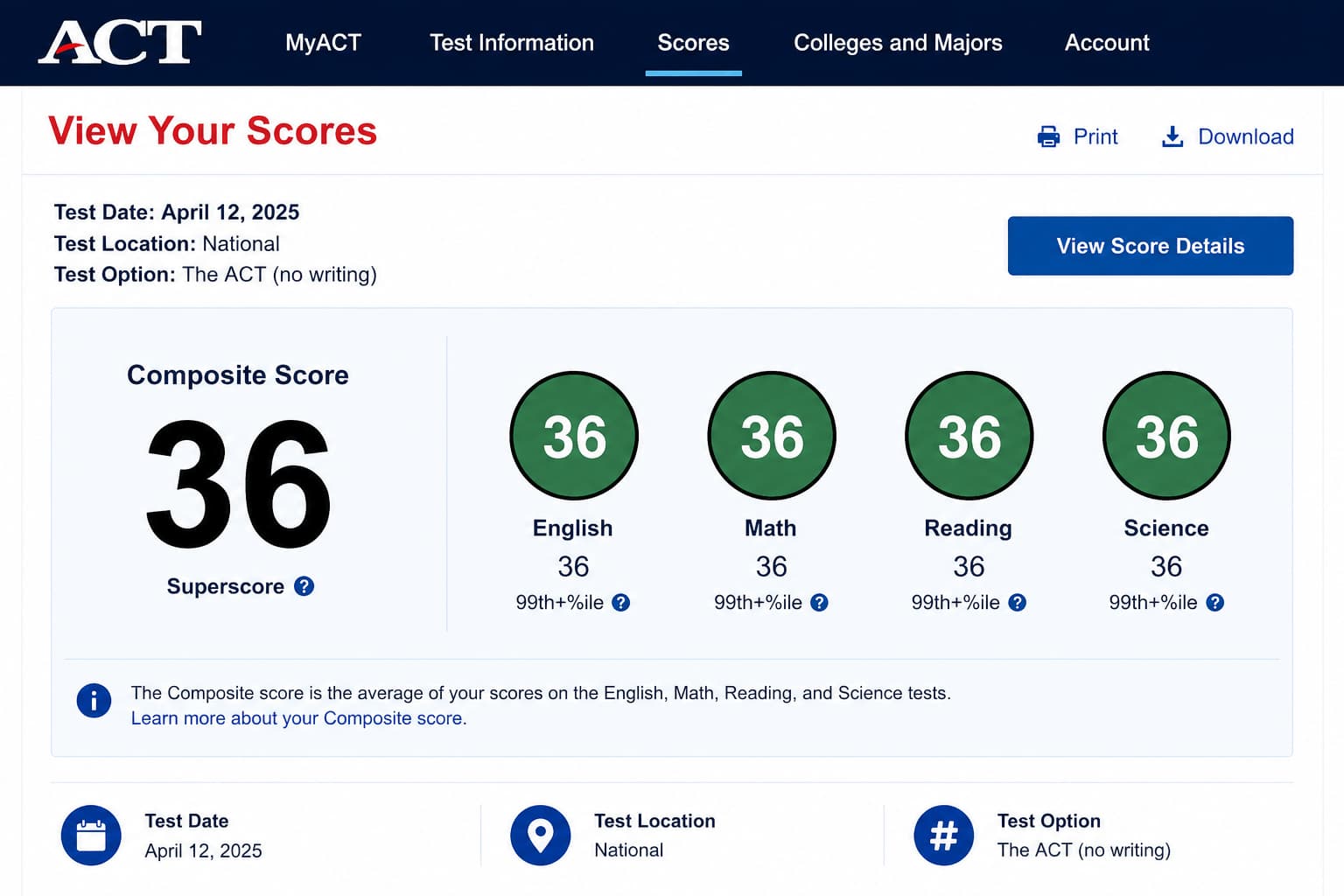Click the Composite score explanation sentence

coord(541,693)
